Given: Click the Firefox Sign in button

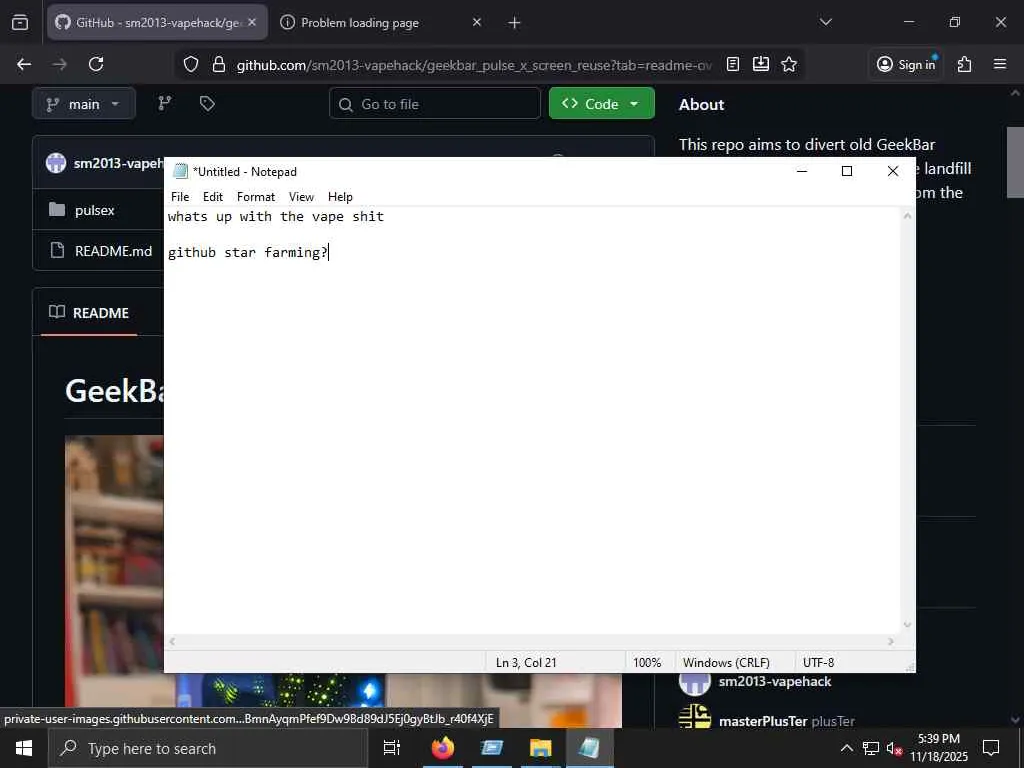Looking at the screenshot, I should pyautogui.click(x=908, y=64).
